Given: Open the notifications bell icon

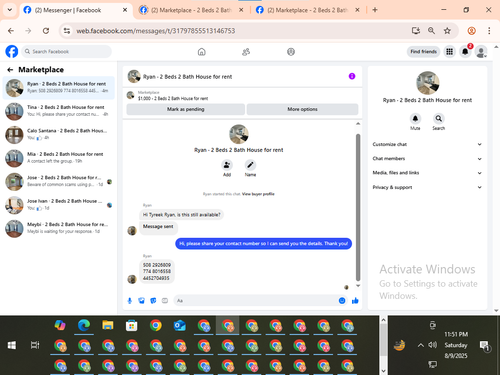Looking at the screenshot, I should tap(465, 52).
